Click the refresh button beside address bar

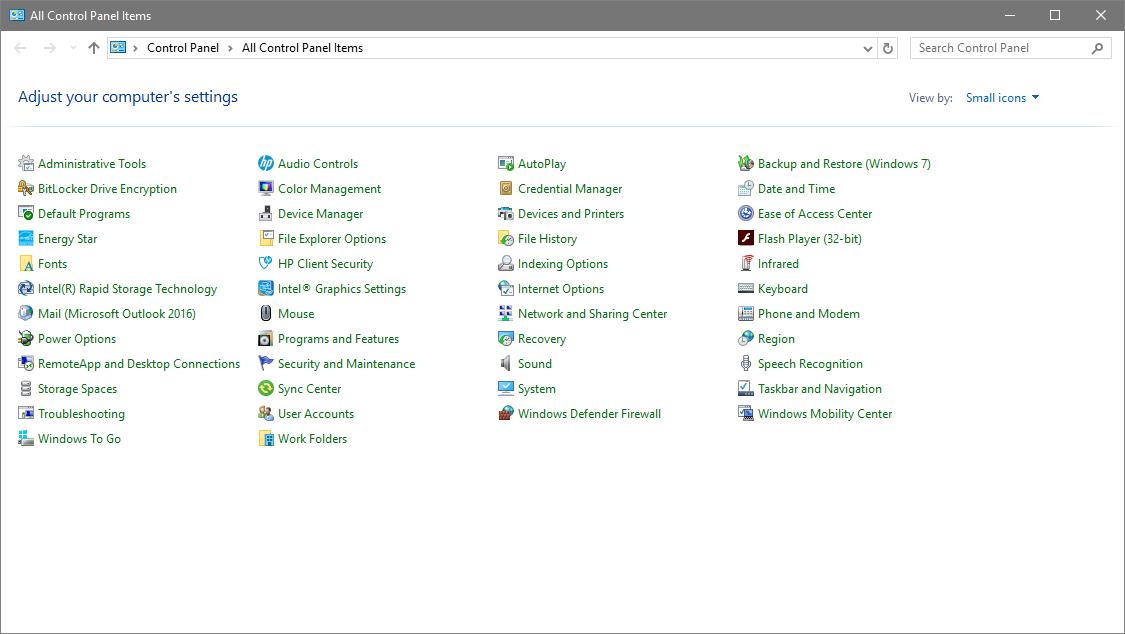[x=888, y=48]
